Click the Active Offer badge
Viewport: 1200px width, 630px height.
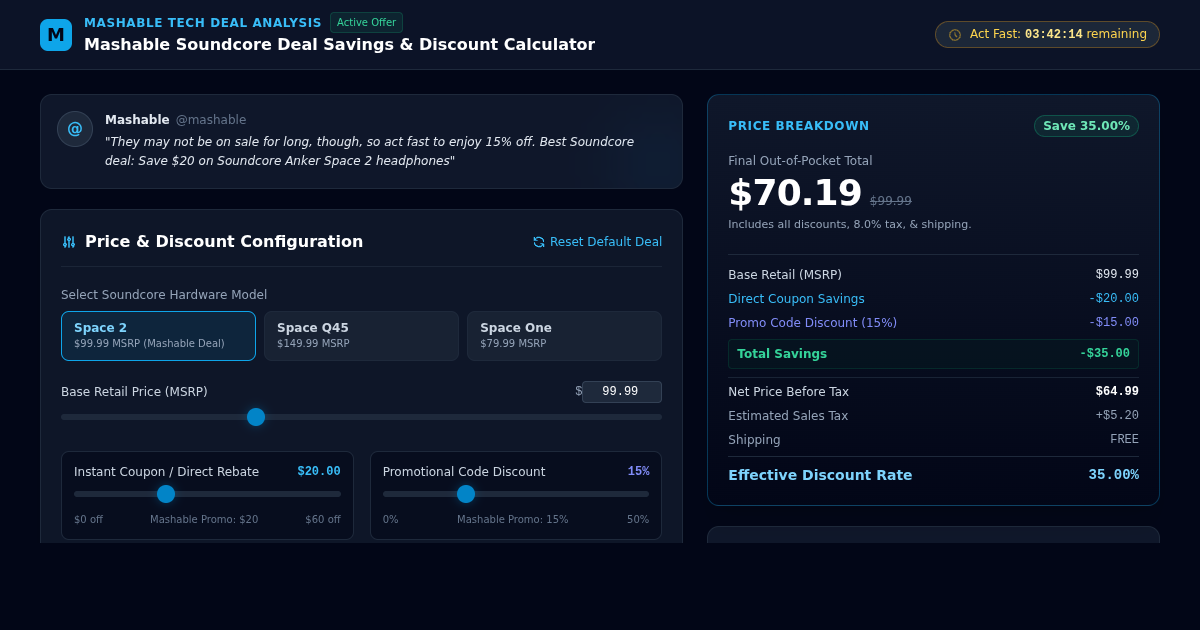coord(366,23)
